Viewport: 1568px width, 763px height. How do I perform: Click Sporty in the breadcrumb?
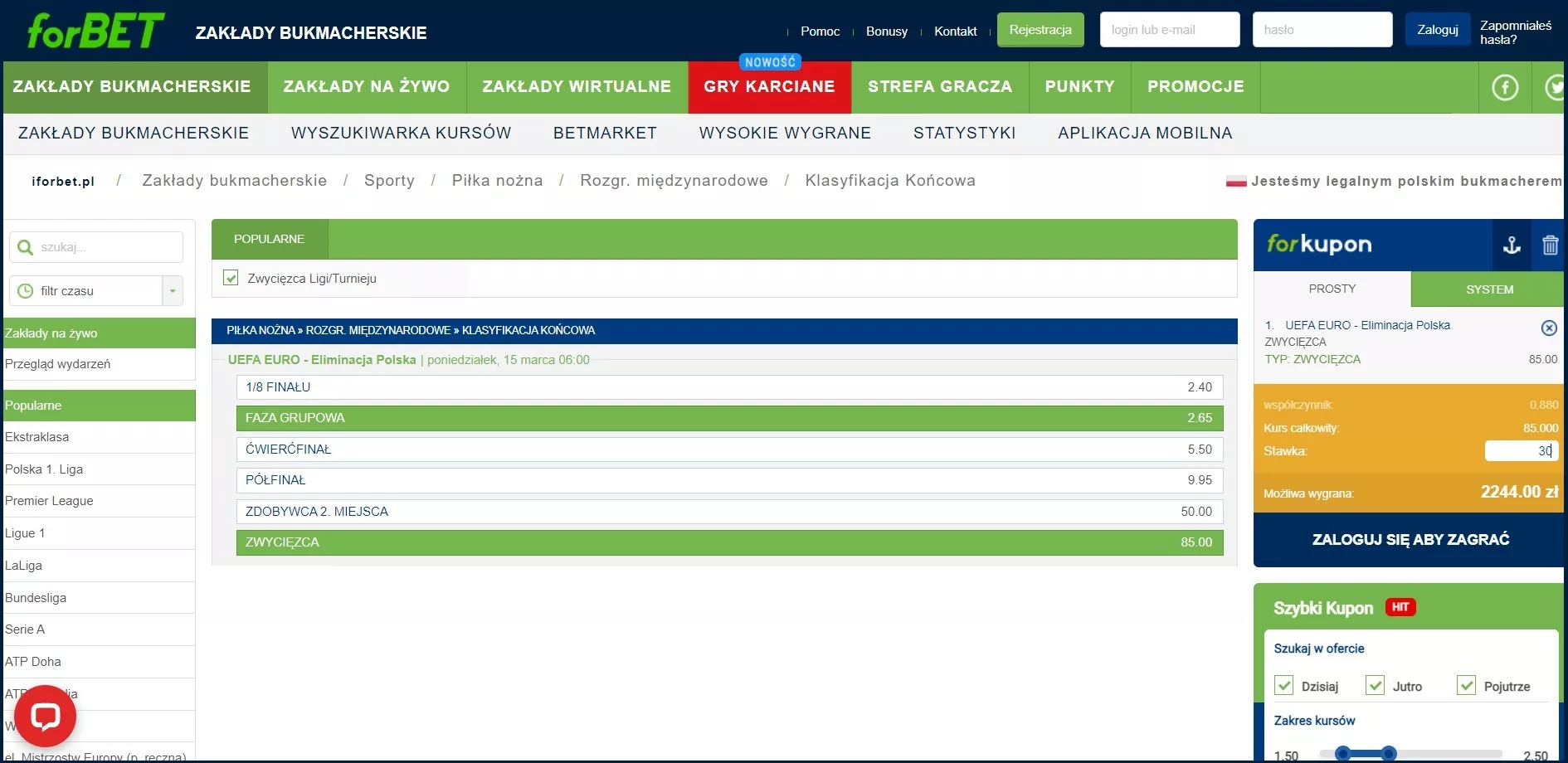click(389, 181)
